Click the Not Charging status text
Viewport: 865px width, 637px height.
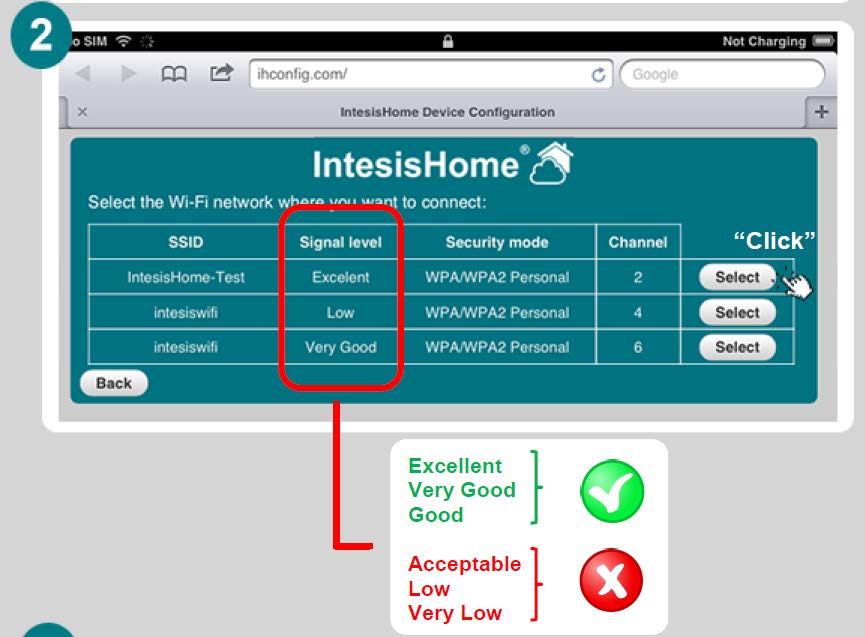[764, 41]
